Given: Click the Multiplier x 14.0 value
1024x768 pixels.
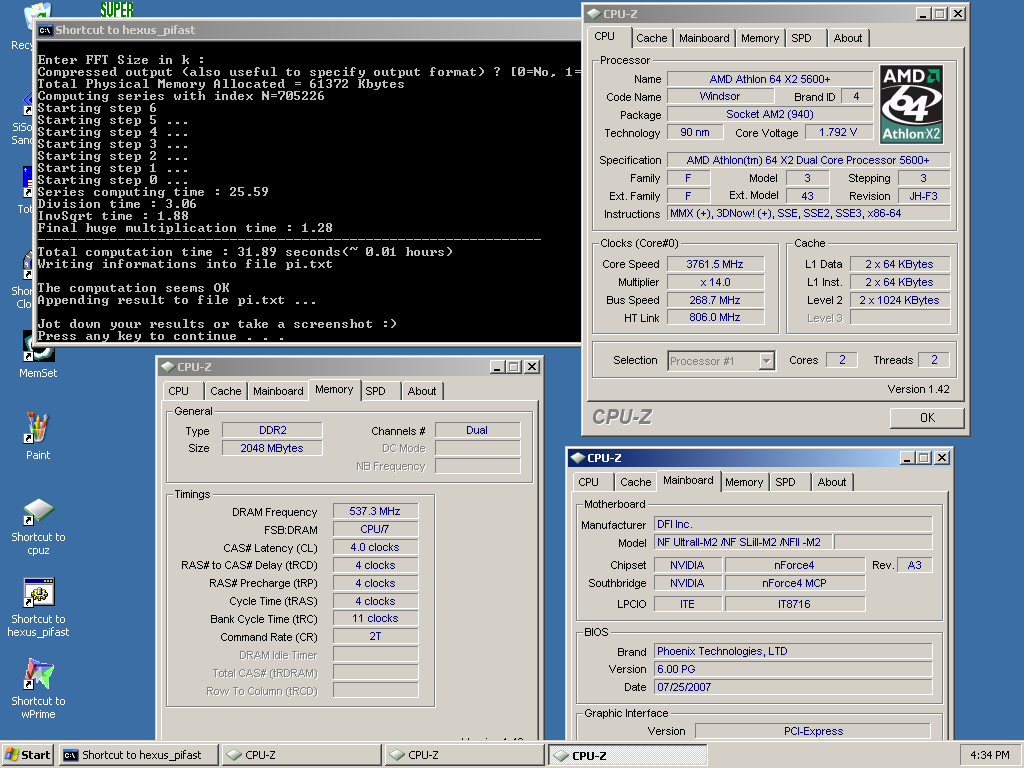Looking at the screenshot, I should click(x=714, y=282).
